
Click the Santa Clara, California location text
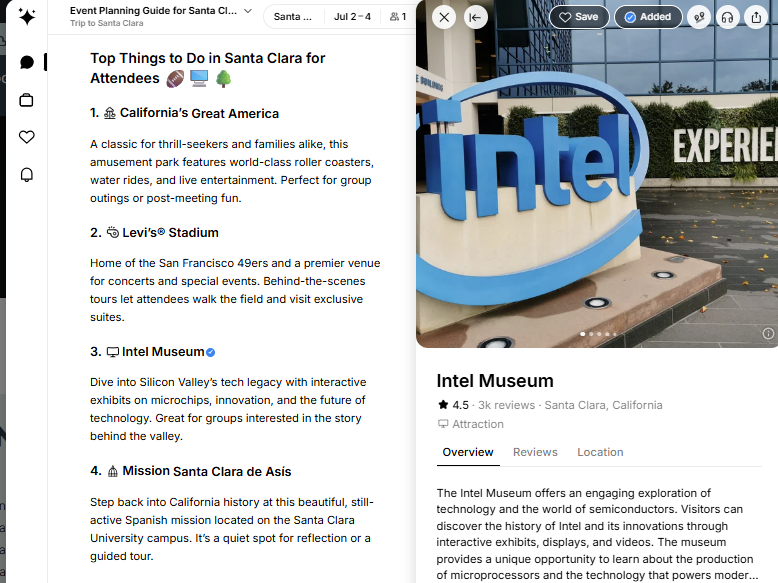coord(603,405)
